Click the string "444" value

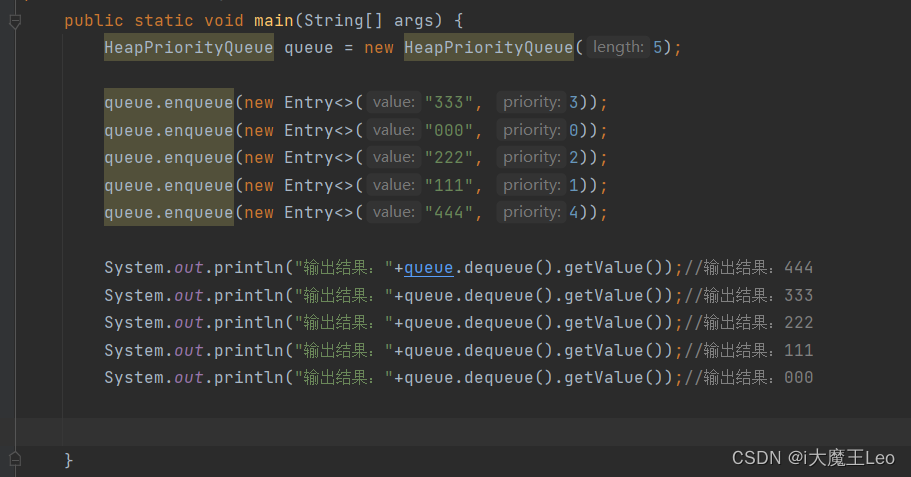point(449,213)
